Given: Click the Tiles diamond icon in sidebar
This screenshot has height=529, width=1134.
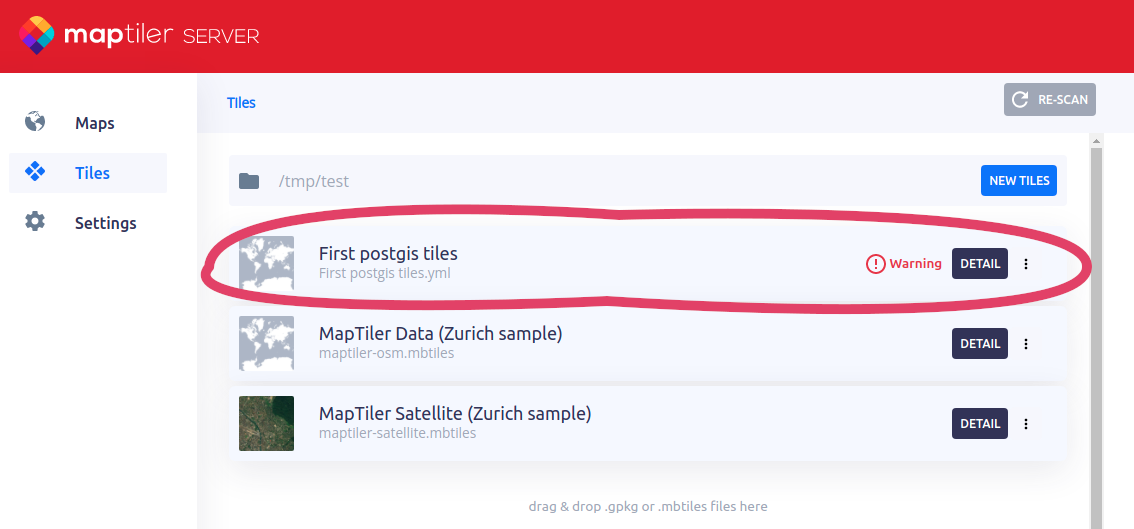Looking at the screenshot, I should pyautogui.click(x=35, y=172).
